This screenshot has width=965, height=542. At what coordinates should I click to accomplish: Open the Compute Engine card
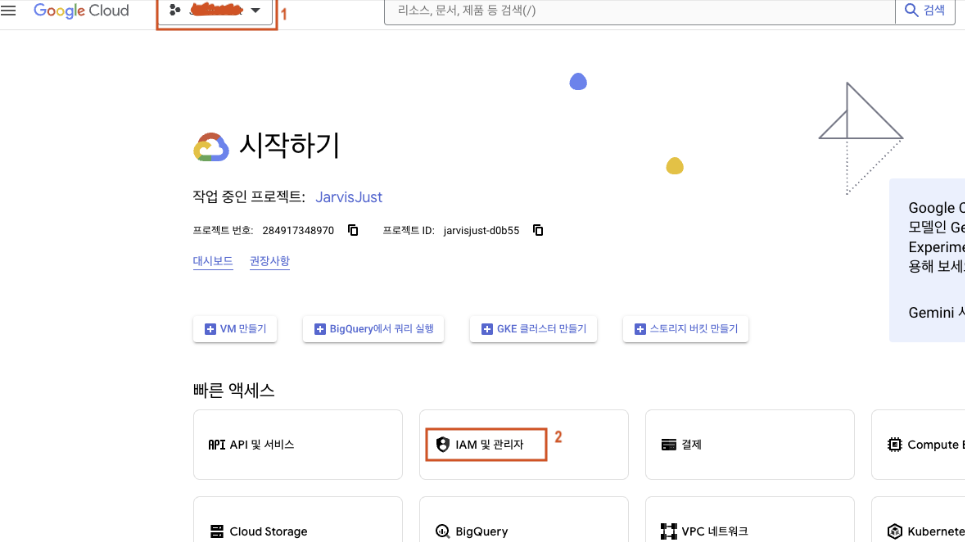(x=918, y=445)
